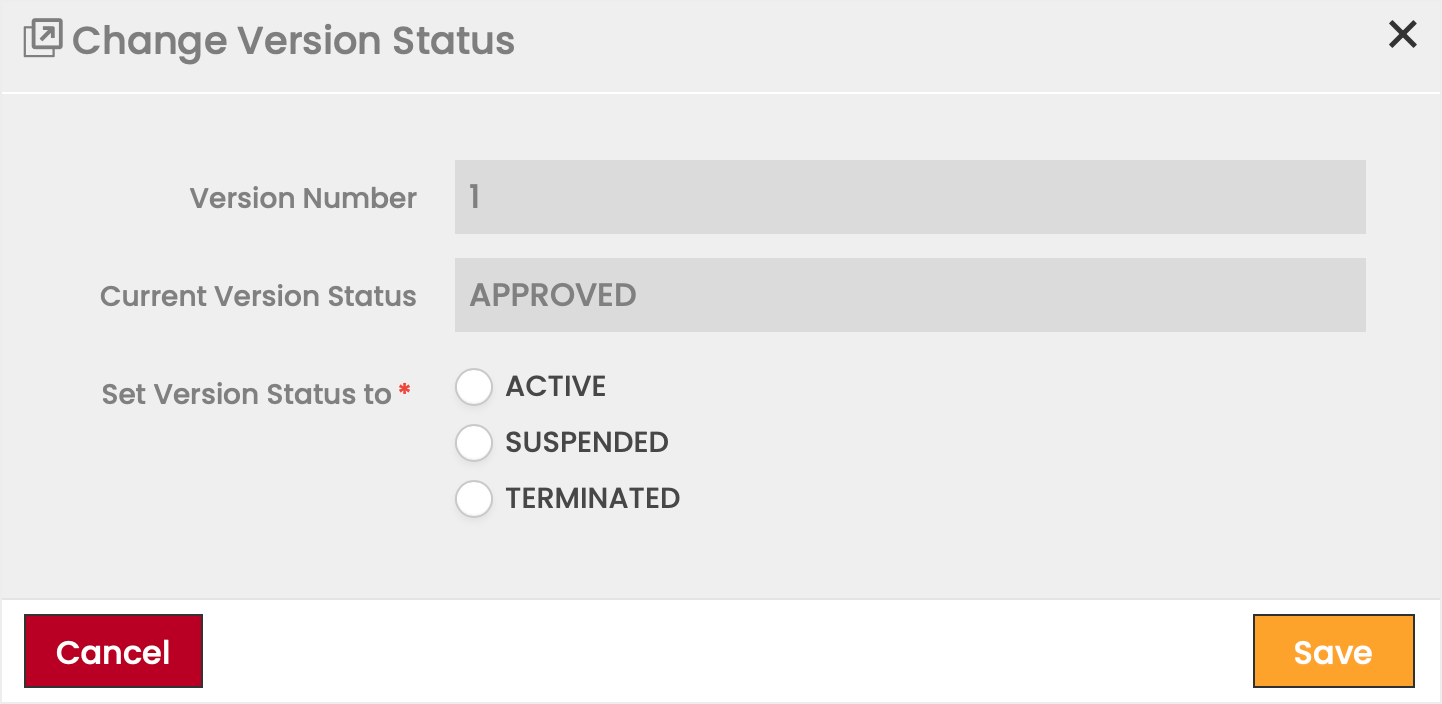Click the red required-field asterisk
1442x704 pixels.
pos(405,391)
